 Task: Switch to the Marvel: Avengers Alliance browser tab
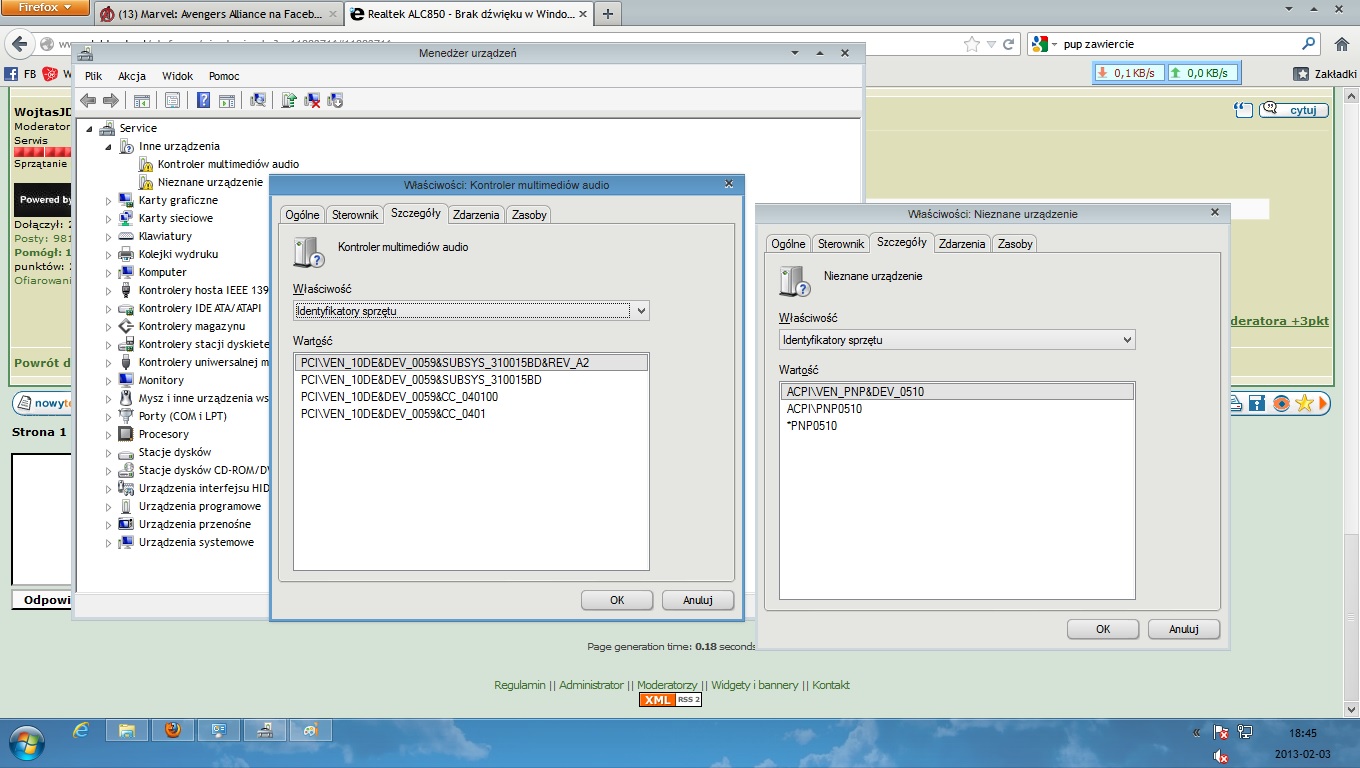click(x=220, y=14)
